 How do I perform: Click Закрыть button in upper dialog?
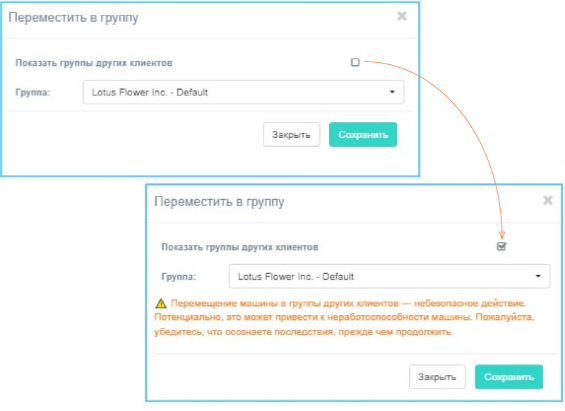(291, 135)
